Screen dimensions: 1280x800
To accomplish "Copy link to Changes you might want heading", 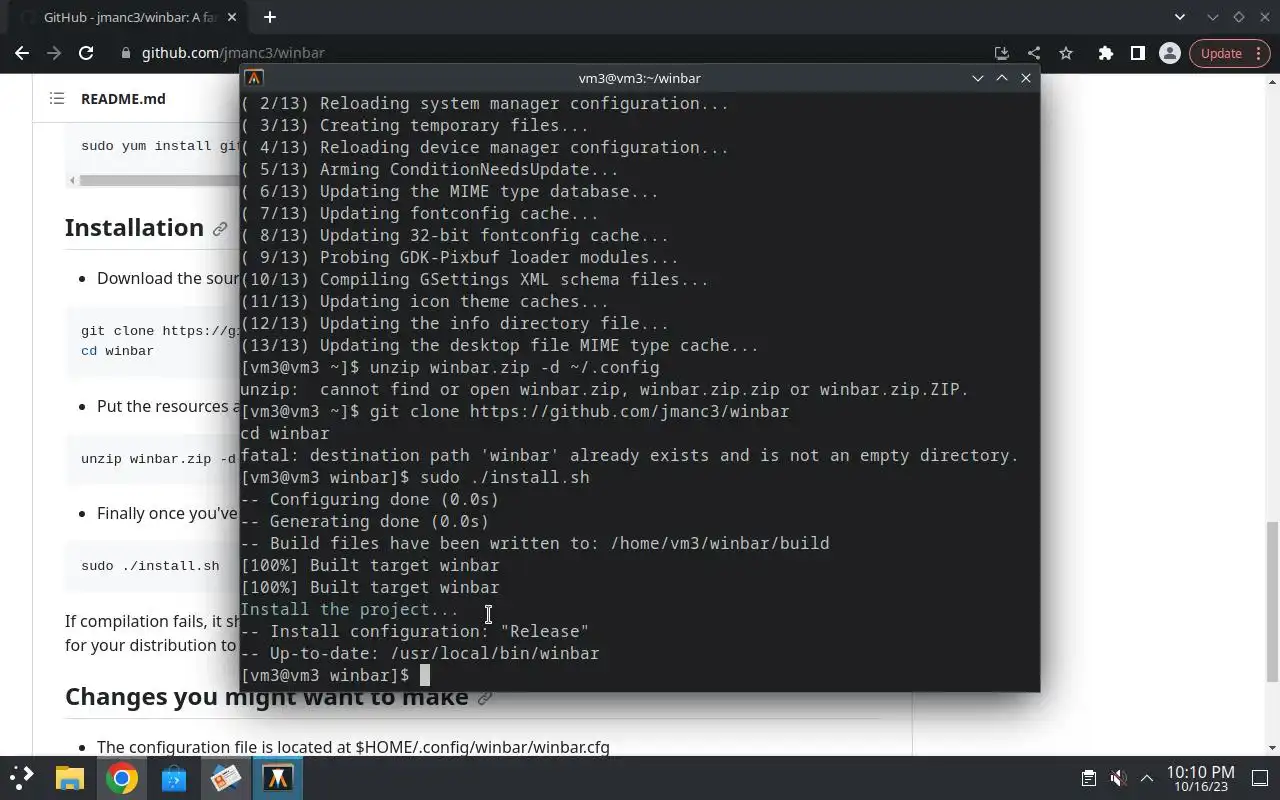I will point(485,698).
